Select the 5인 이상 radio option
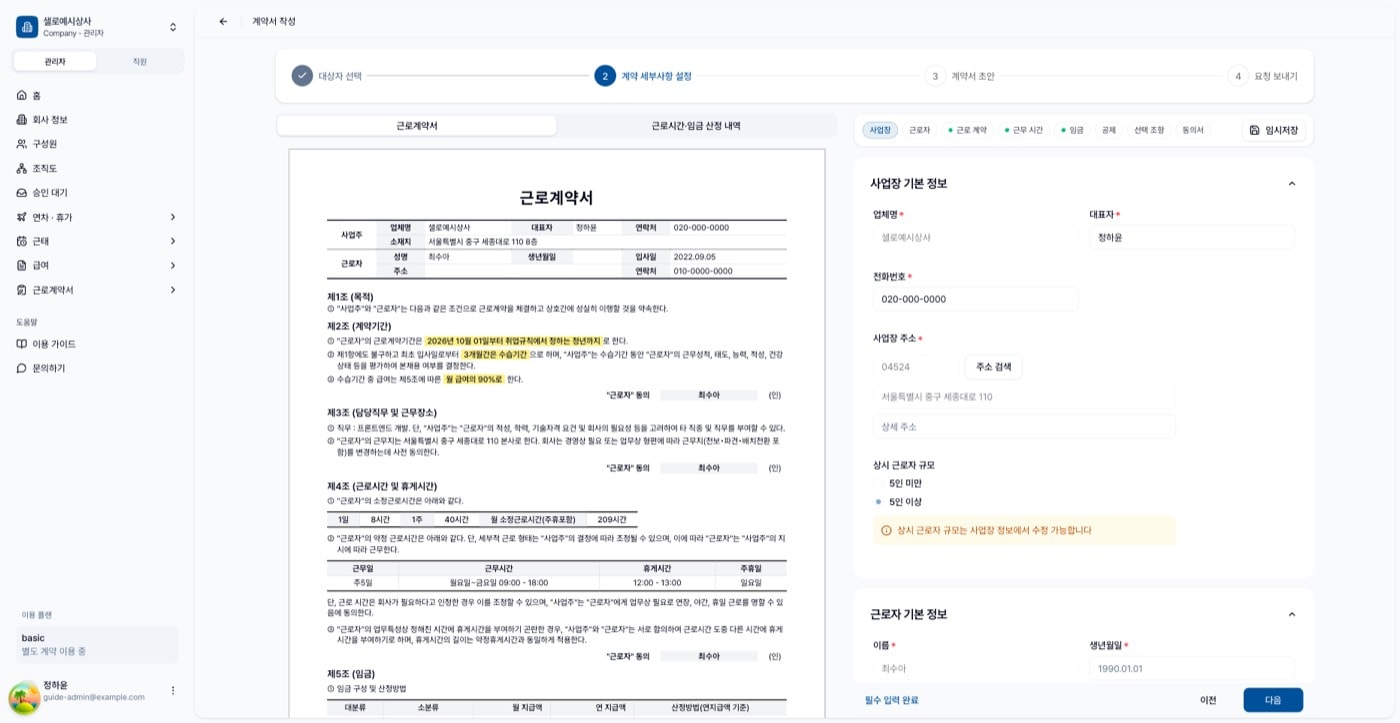This screenshot has width=1400, height=723. click(x=879, y=502)
